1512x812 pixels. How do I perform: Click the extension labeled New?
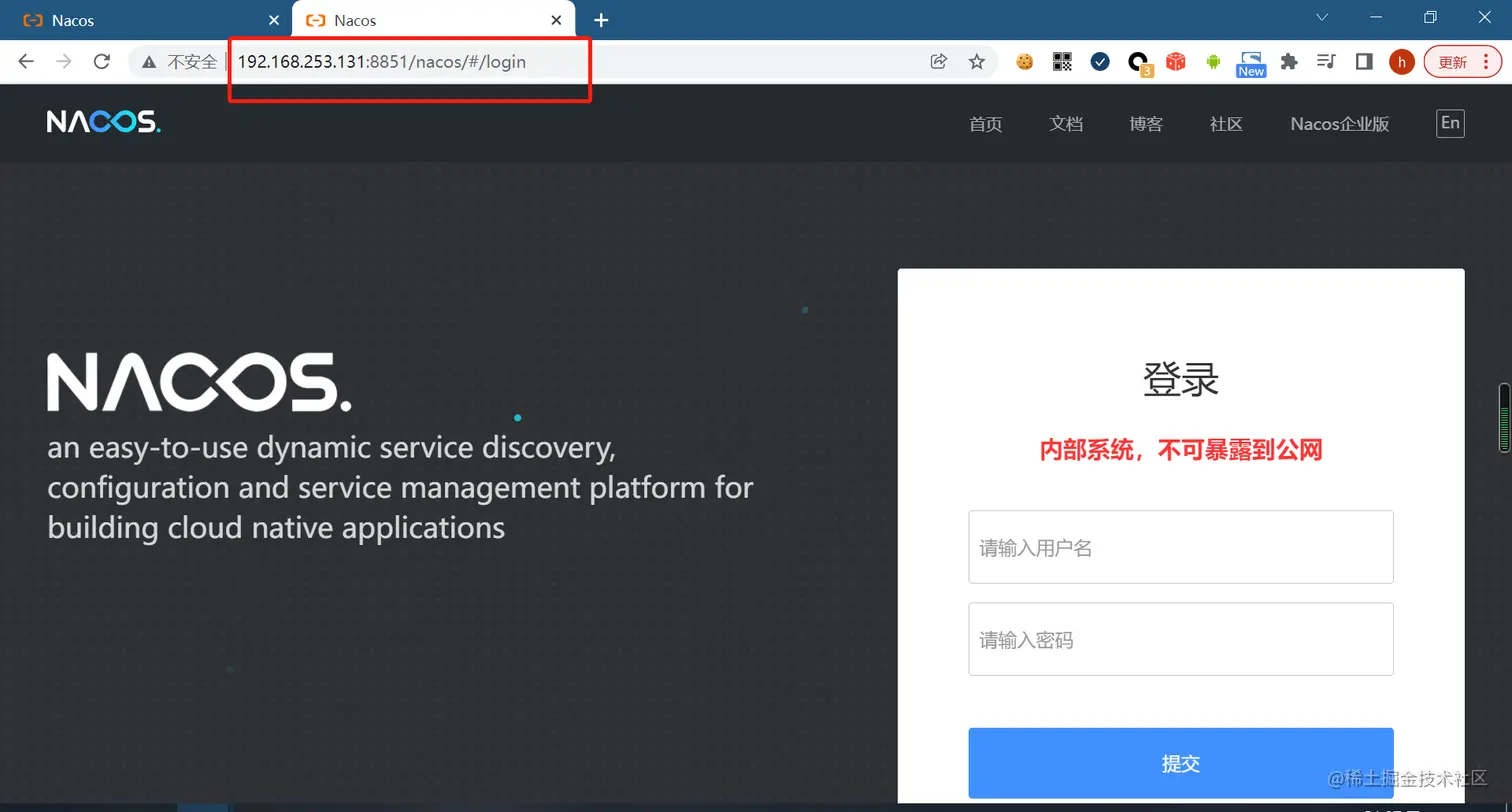pos(1251,64)
